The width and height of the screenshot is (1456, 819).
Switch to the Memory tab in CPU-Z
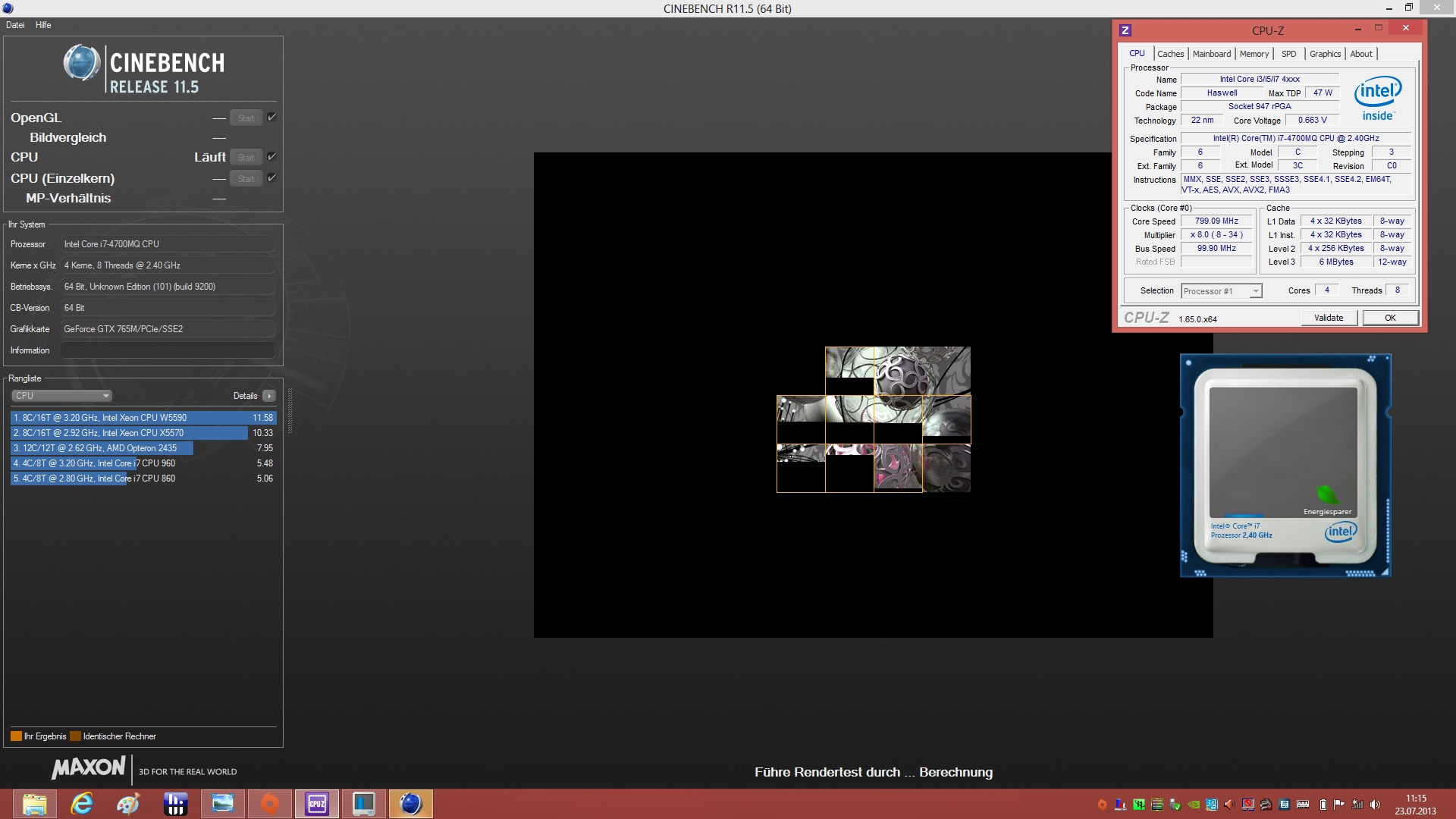pyautogui.click(x=1254, y=54)
